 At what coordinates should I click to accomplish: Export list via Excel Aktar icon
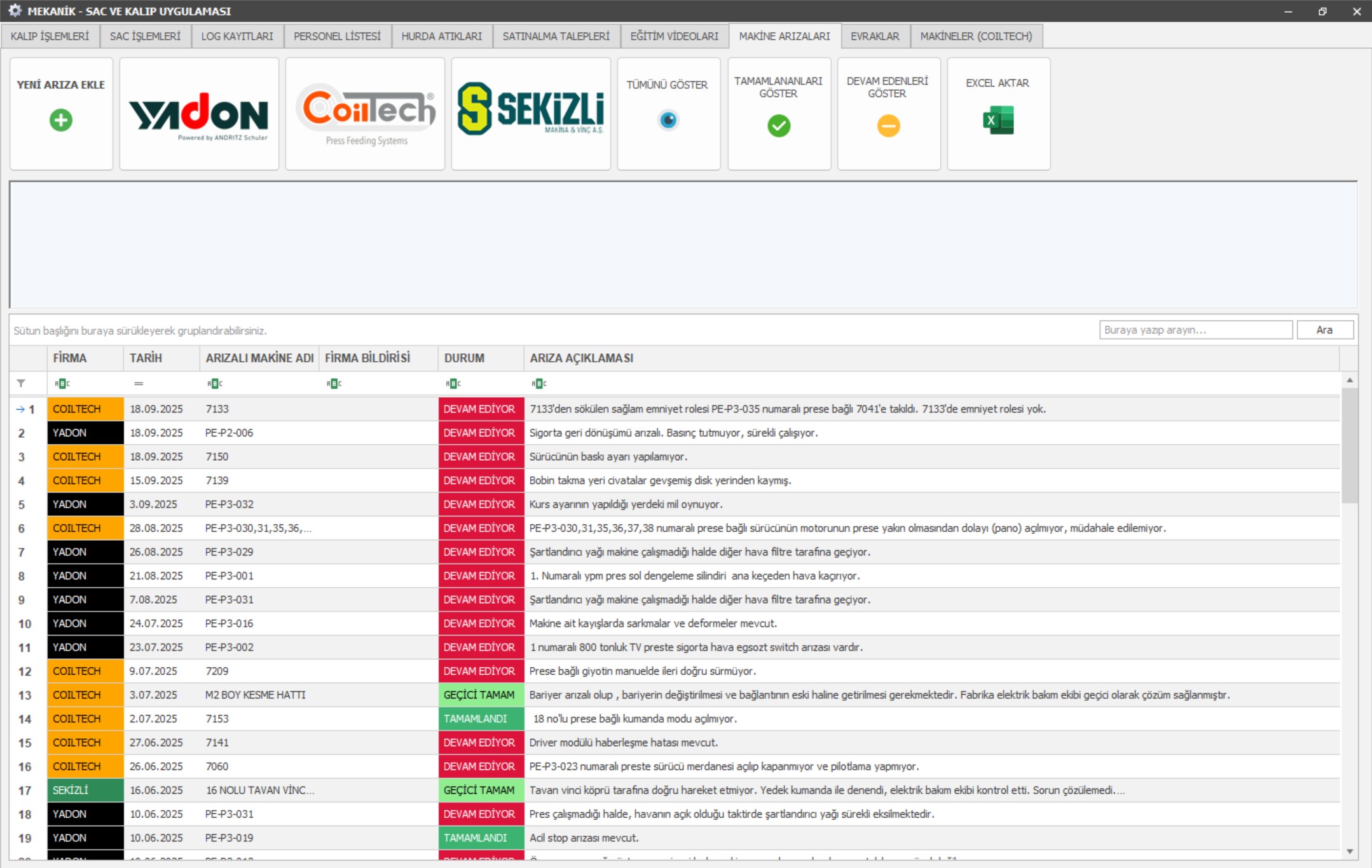998,120
